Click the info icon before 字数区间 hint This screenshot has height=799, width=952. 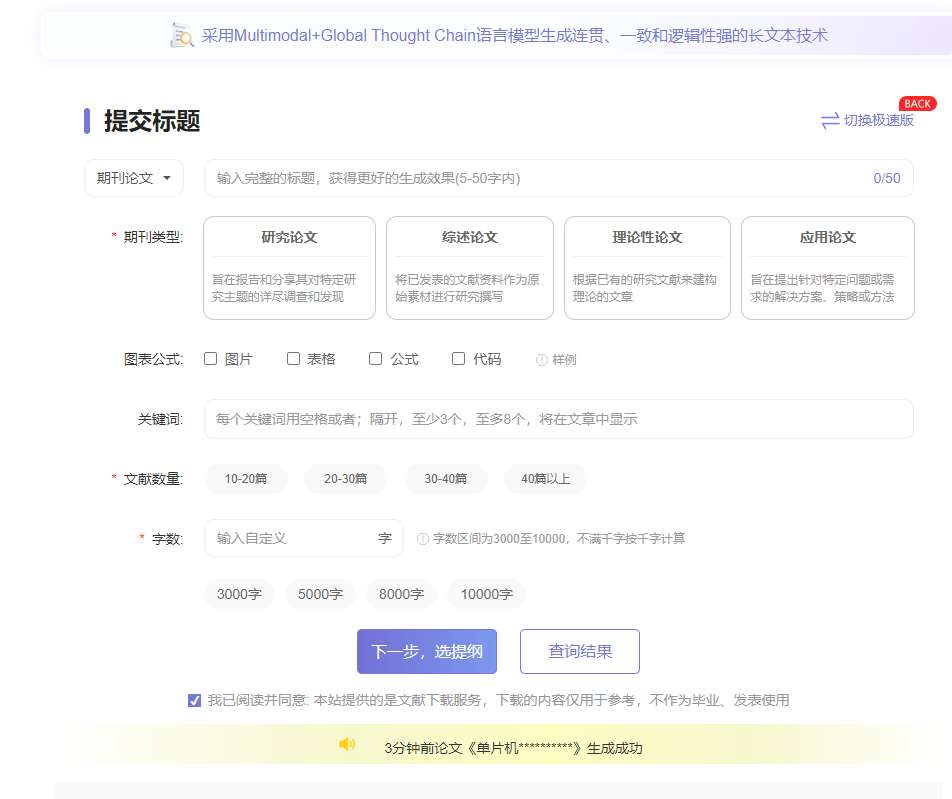click(x=423, y=539)
